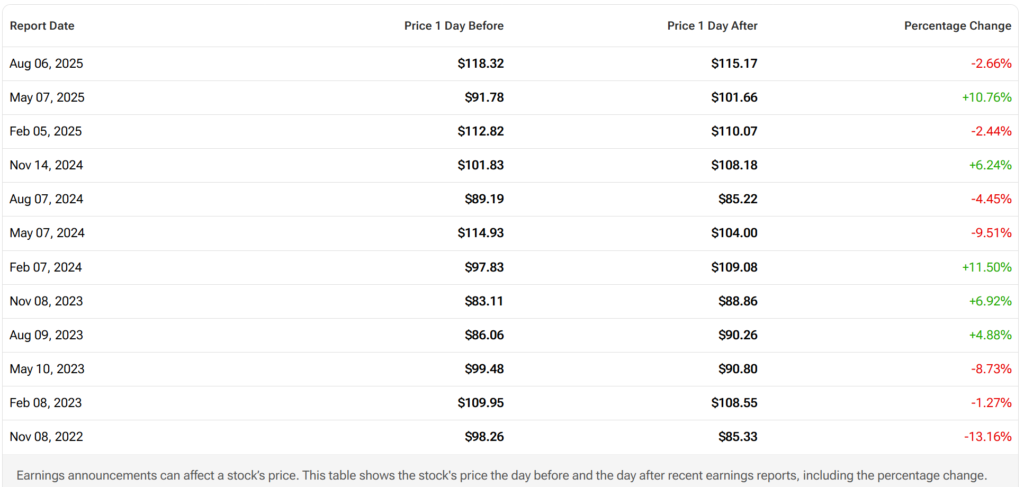Click the Price 1 Day Before header

pyautogui.click(x=453, y=25)
